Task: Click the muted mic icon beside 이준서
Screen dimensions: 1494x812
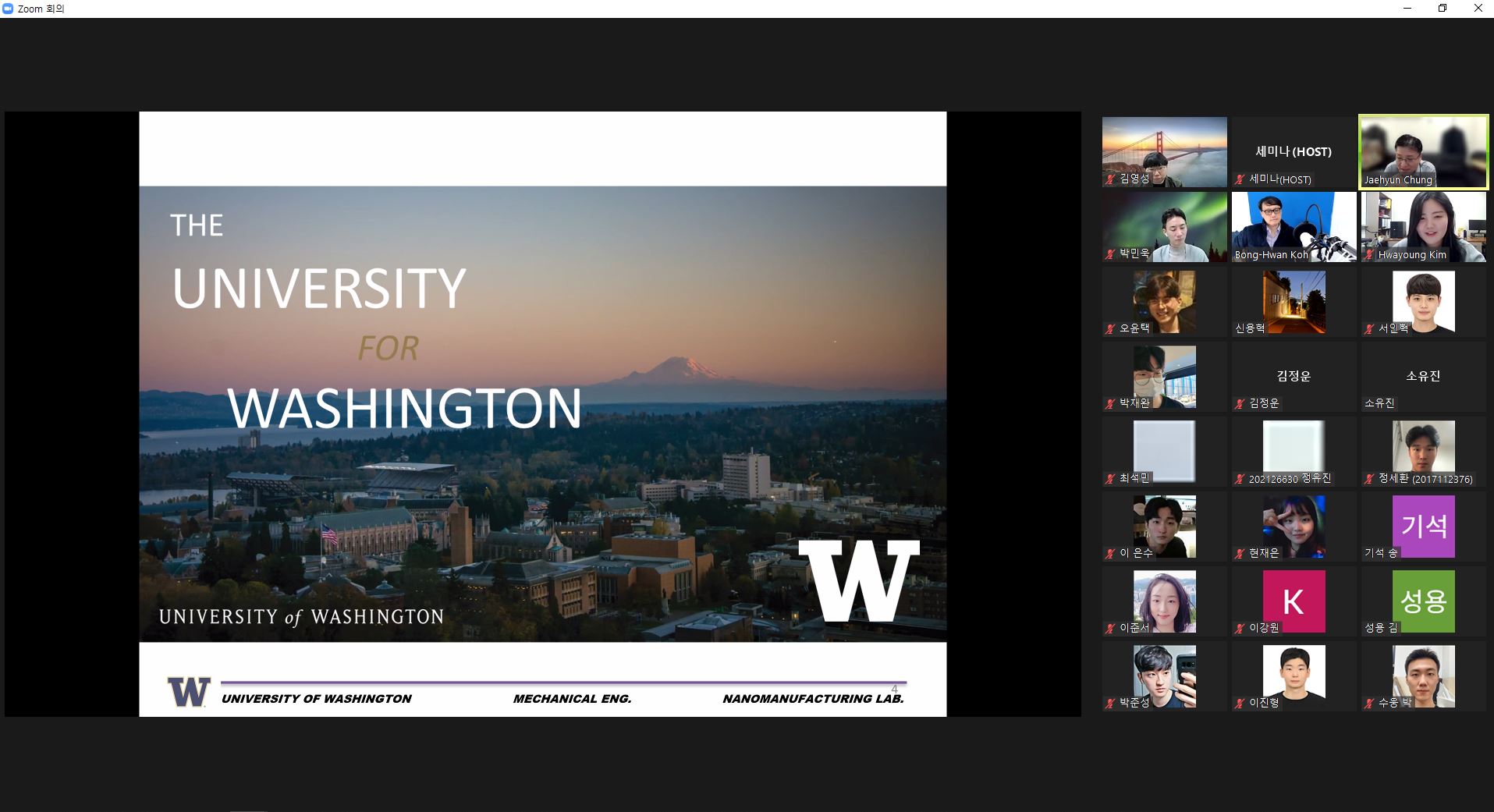Action: pyautogui.click(x=1110, y=629)
